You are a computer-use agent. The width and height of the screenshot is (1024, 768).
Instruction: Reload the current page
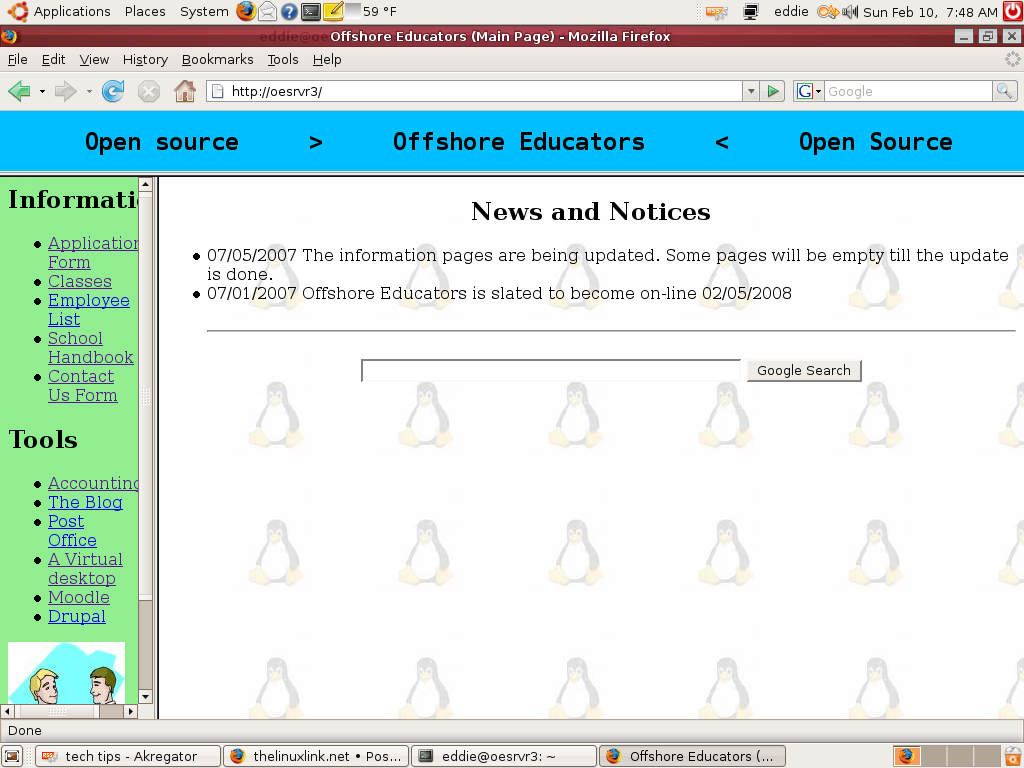(x=113, y=91)
